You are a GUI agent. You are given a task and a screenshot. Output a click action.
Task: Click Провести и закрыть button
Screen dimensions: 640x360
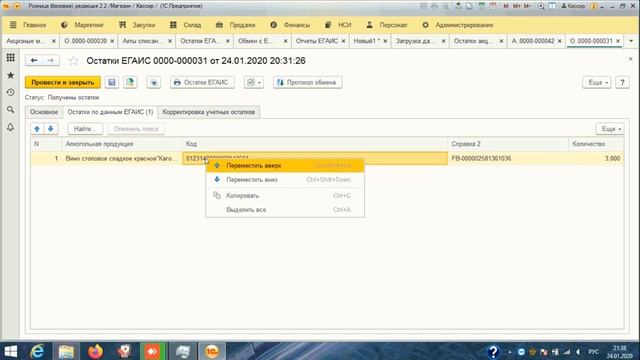pyautogui.click(x=63, y=82)
